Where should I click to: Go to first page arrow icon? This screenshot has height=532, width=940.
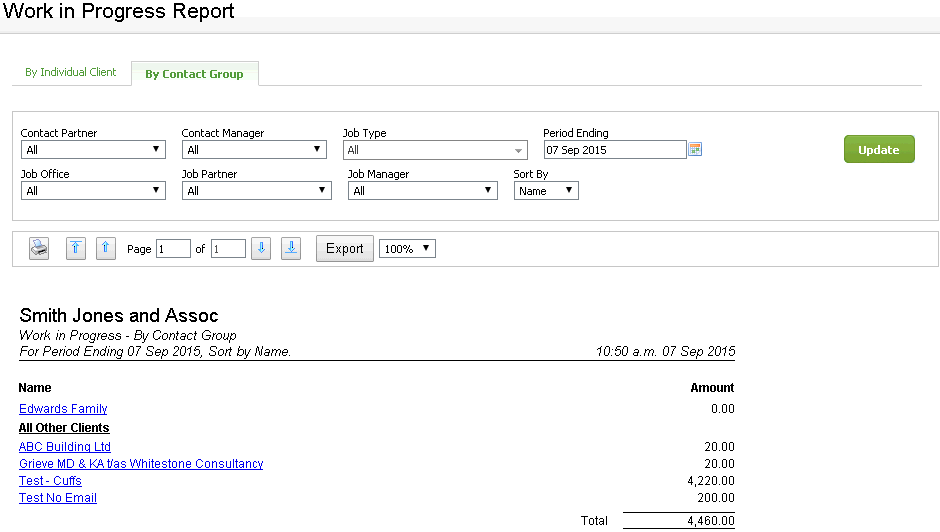click(x=76, y=249)
